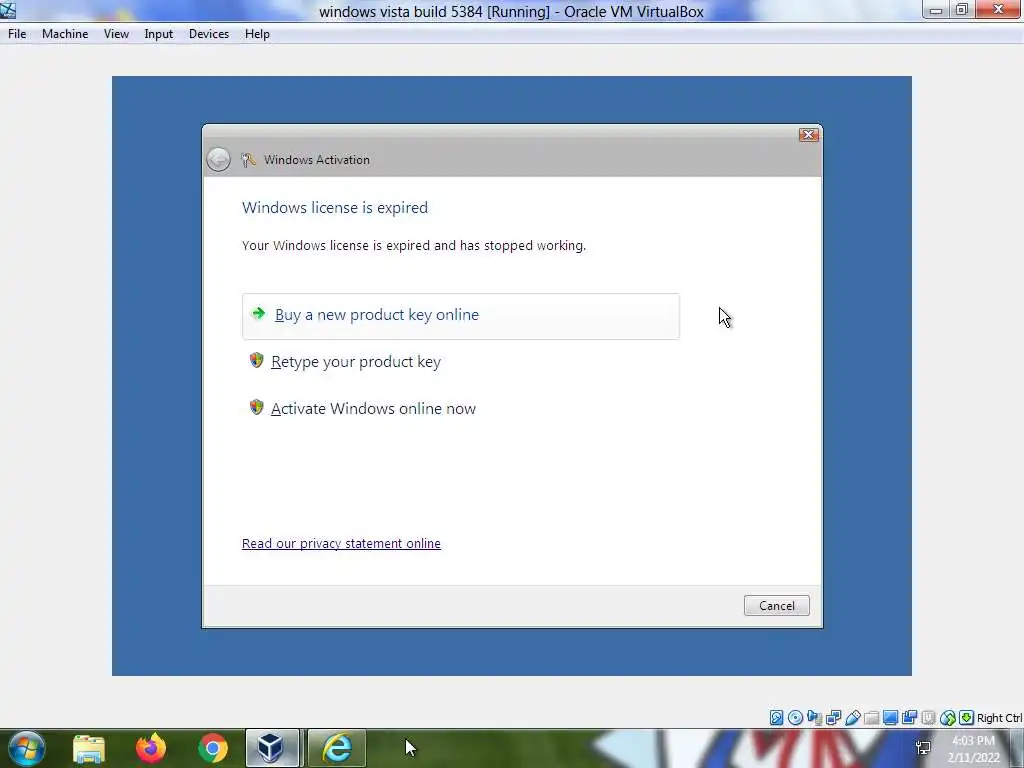This screenshot has width=1024, height=768.
Task: Choose Activate Windows online now
Action: click(374, 409)
